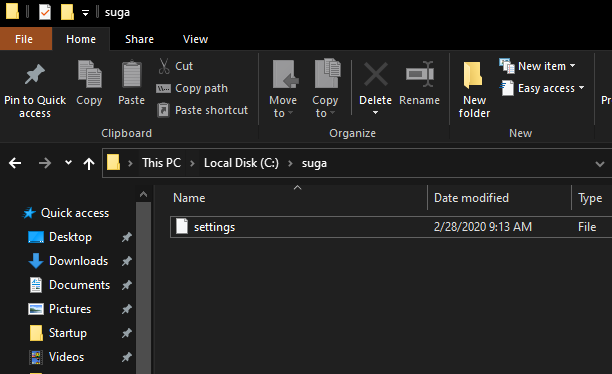The image size is (612, 374).
Task: Open address bar history dropdown
Action: pos(600,164)
